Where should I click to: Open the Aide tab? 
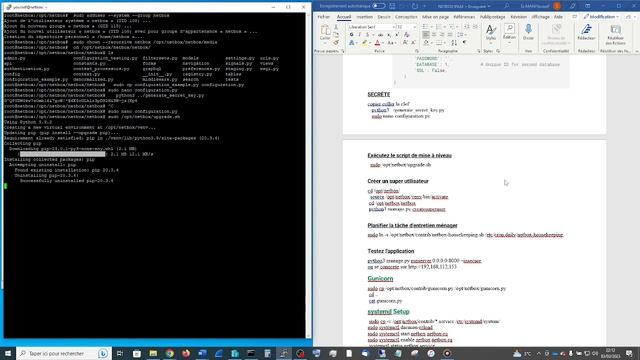[x=558, y=17]
